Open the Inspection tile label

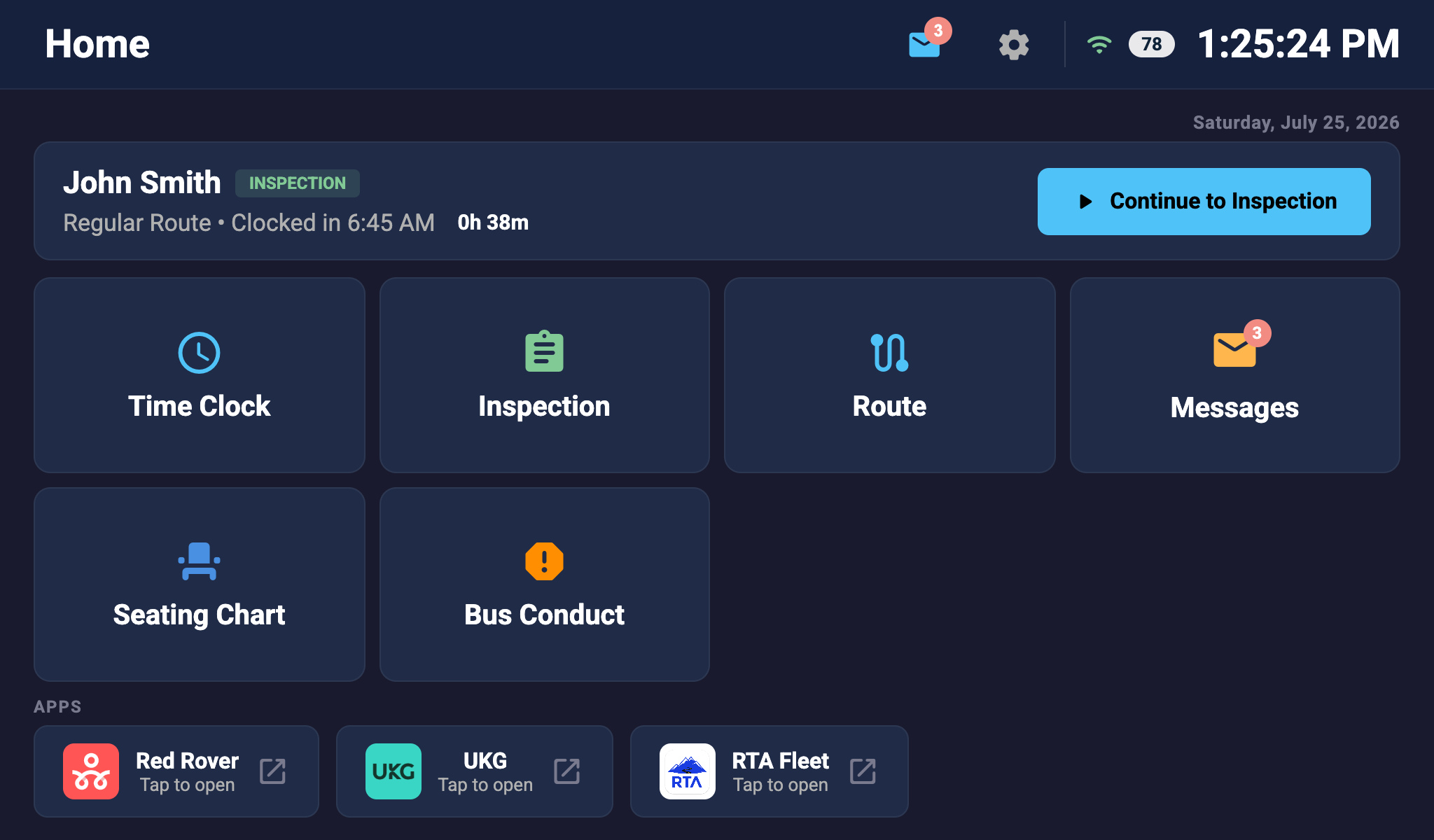click(544, 406)
